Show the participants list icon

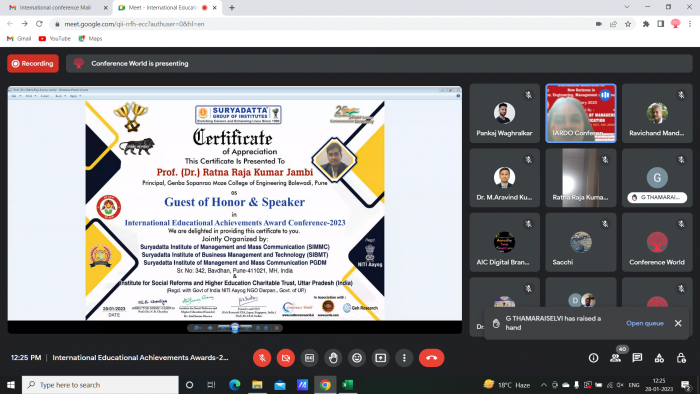coord(616,358)
